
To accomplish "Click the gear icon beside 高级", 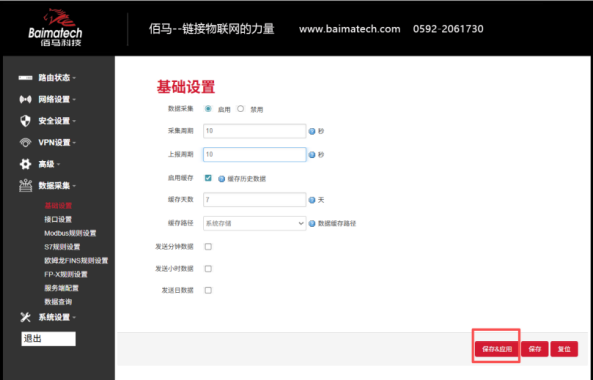I will 25,164.
